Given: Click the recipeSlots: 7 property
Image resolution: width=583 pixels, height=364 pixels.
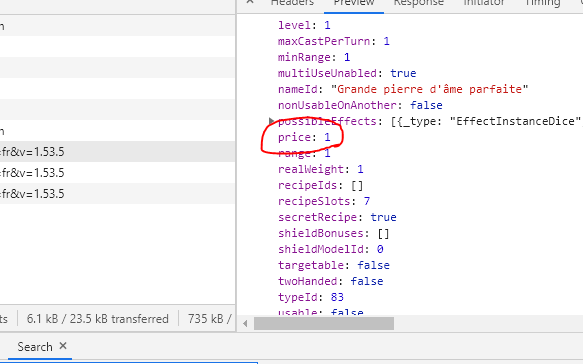Looking at the screenshot, I should 324,201.
